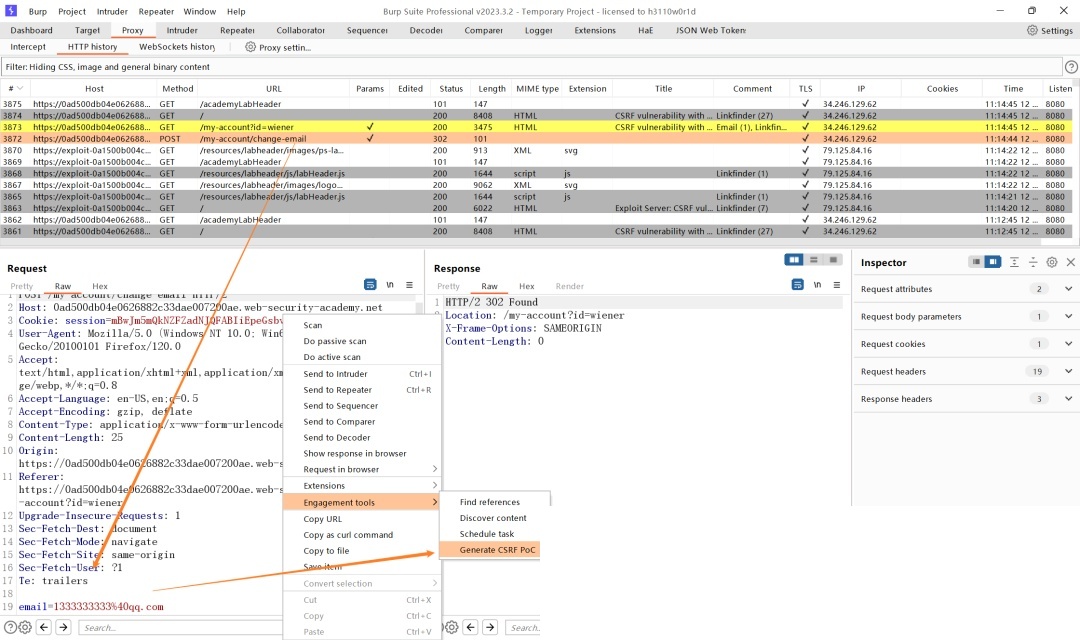Choose Copy as curl command
This screenshot has height=640, width=1080.
point(362,535)
